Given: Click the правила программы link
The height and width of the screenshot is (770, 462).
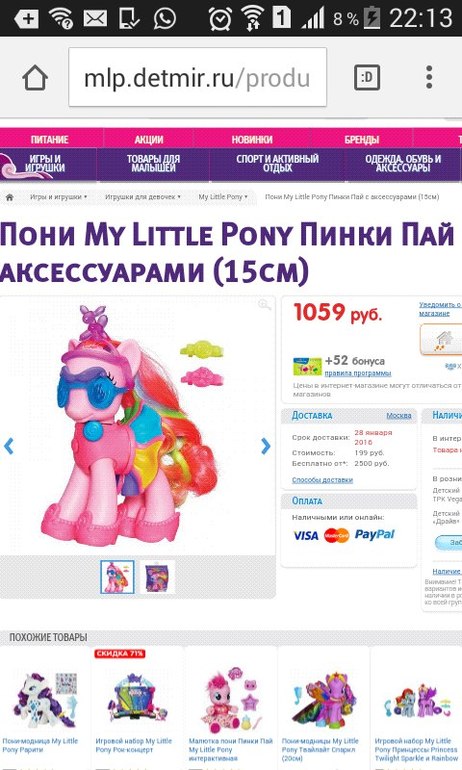Looking at the screenshot, I should pos(357,373).
